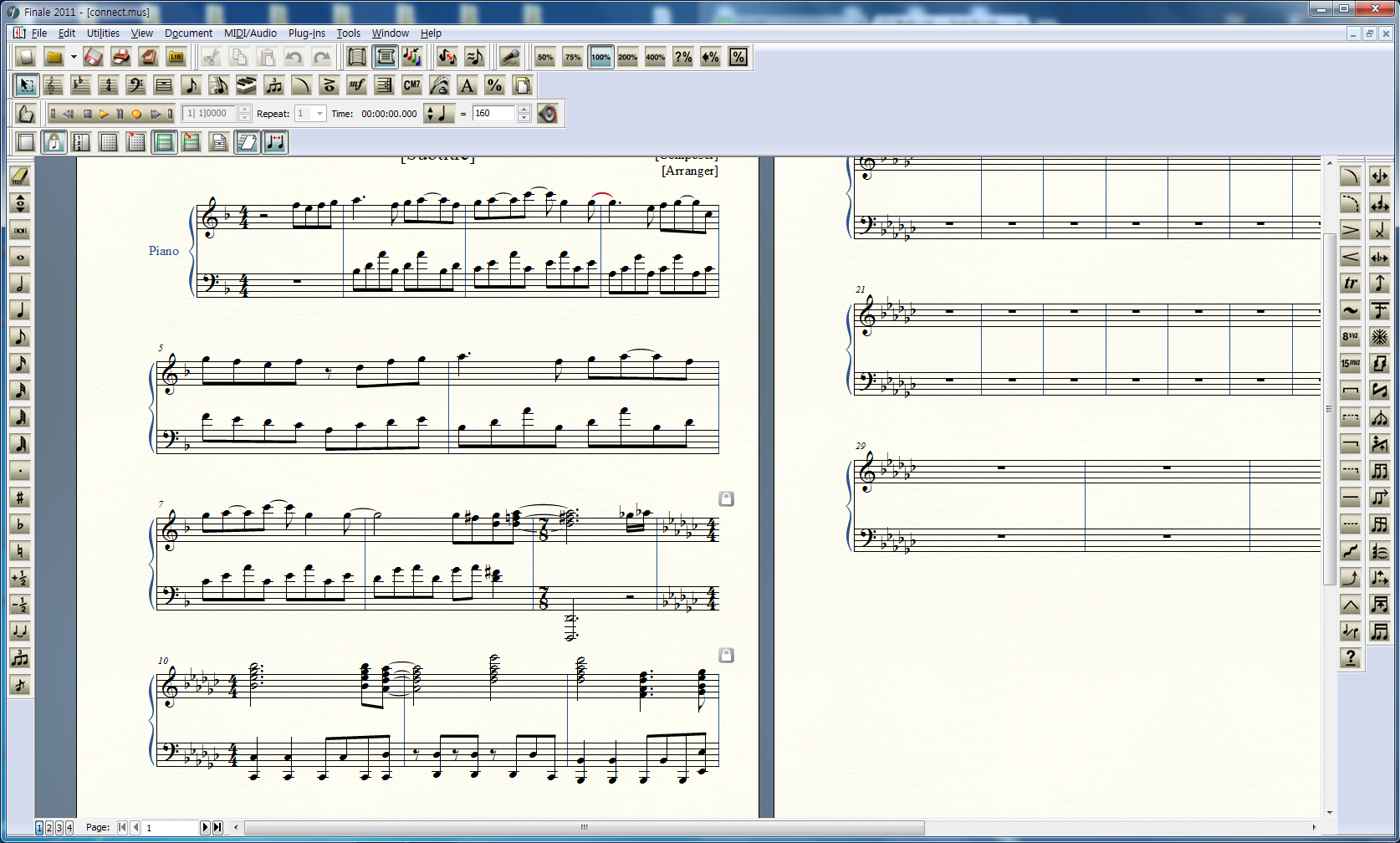Set zoom to 50%
This screenshot has width=1400, height=843.
pos(545,57)
